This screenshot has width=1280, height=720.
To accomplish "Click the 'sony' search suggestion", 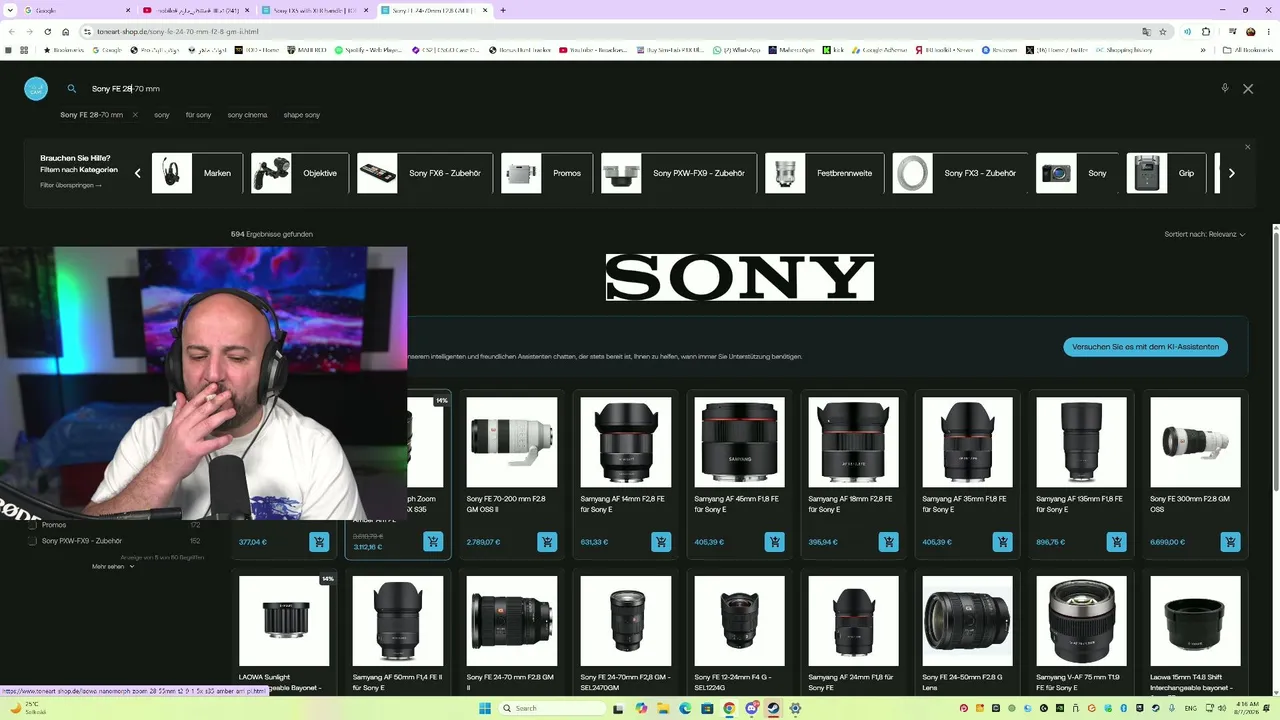I will point(162,115).
